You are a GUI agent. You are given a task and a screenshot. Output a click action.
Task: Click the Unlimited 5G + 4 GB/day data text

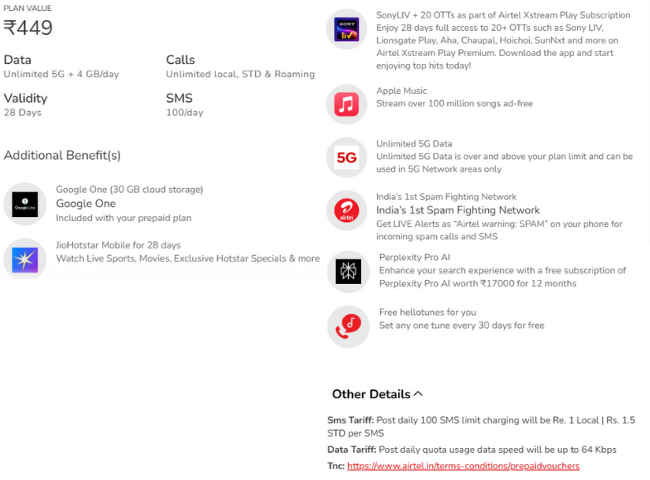[x=61, y=74]
